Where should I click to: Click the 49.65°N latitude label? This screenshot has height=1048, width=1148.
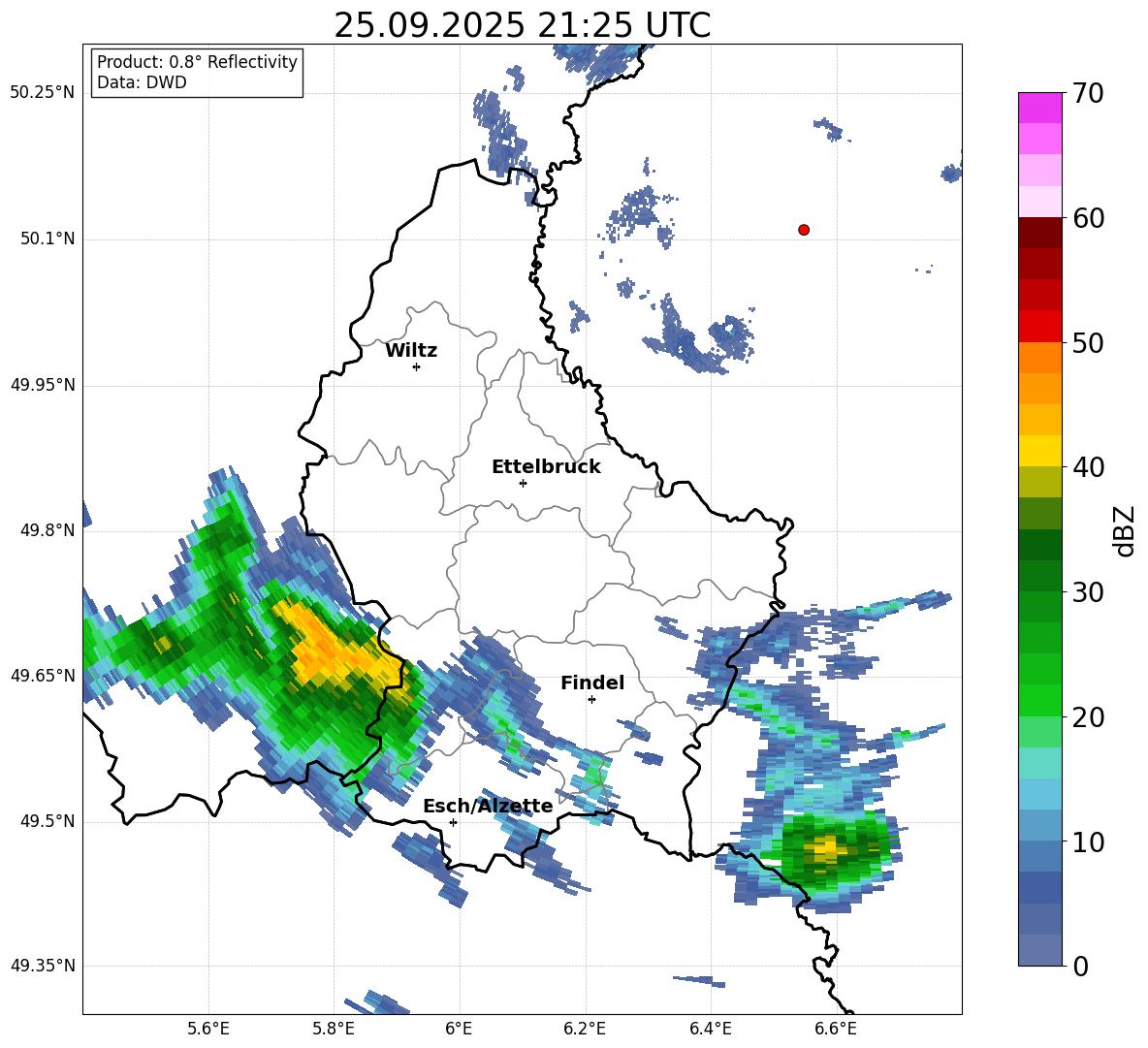(x=43, y=676)
